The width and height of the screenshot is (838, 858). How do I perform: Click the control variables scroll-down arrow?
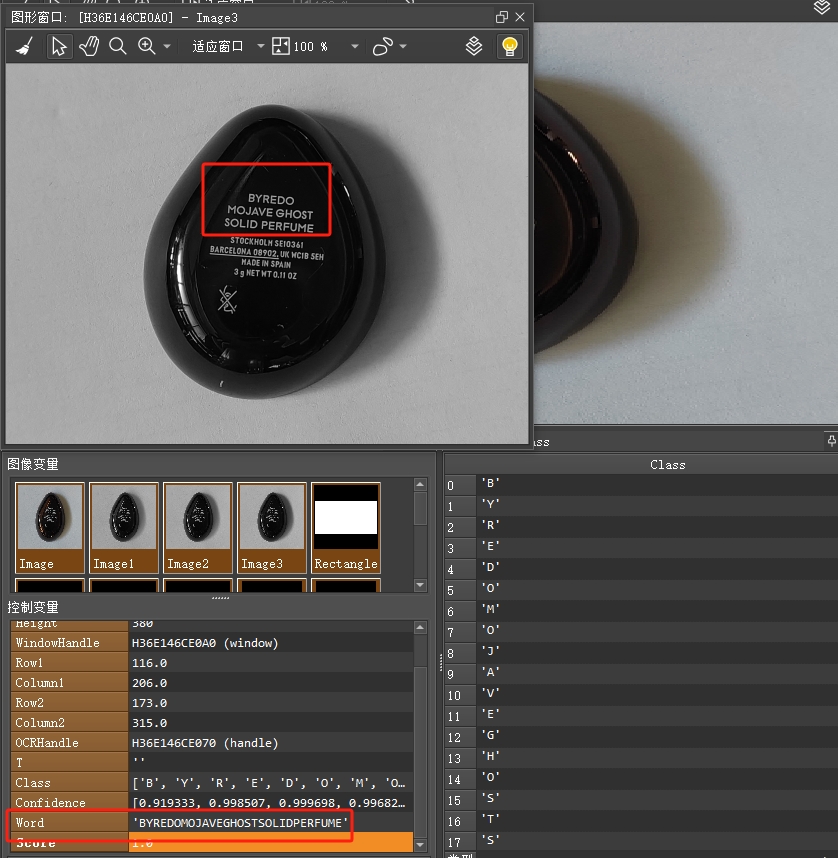point(420,845)
